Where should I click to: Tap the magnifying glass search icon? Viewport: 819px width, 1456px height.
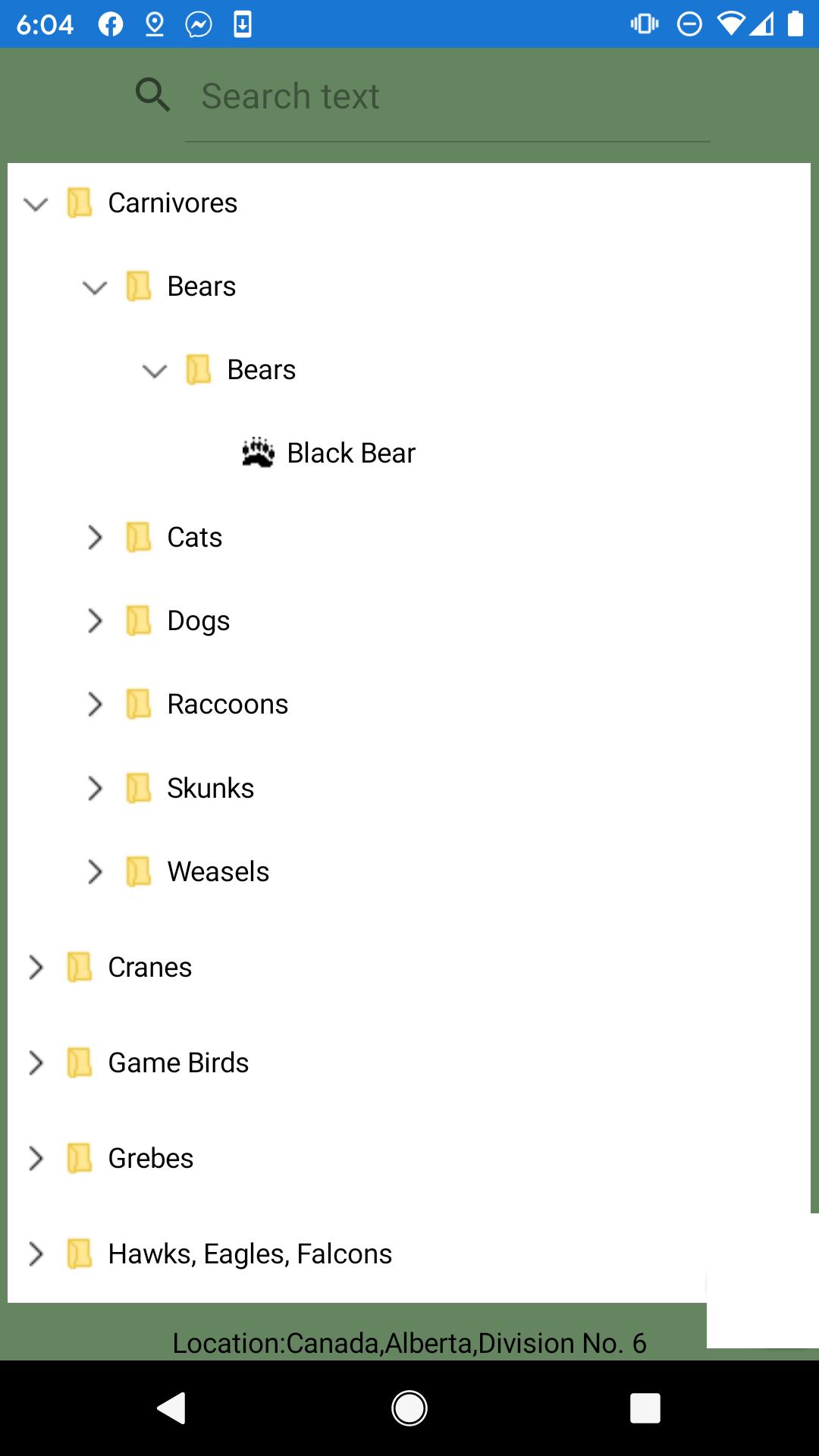[x=152, y=96]
